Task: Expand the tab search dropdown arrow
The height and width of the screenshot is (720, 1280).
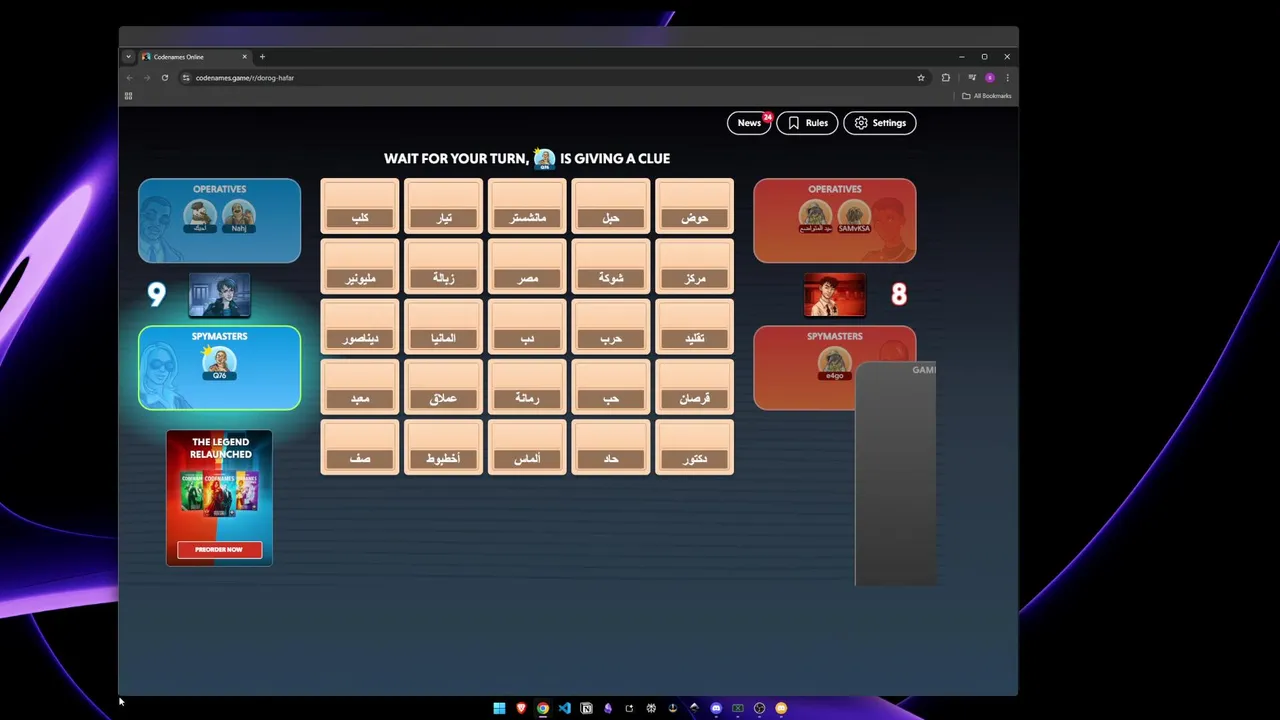Action: click(x=128, y=57)
